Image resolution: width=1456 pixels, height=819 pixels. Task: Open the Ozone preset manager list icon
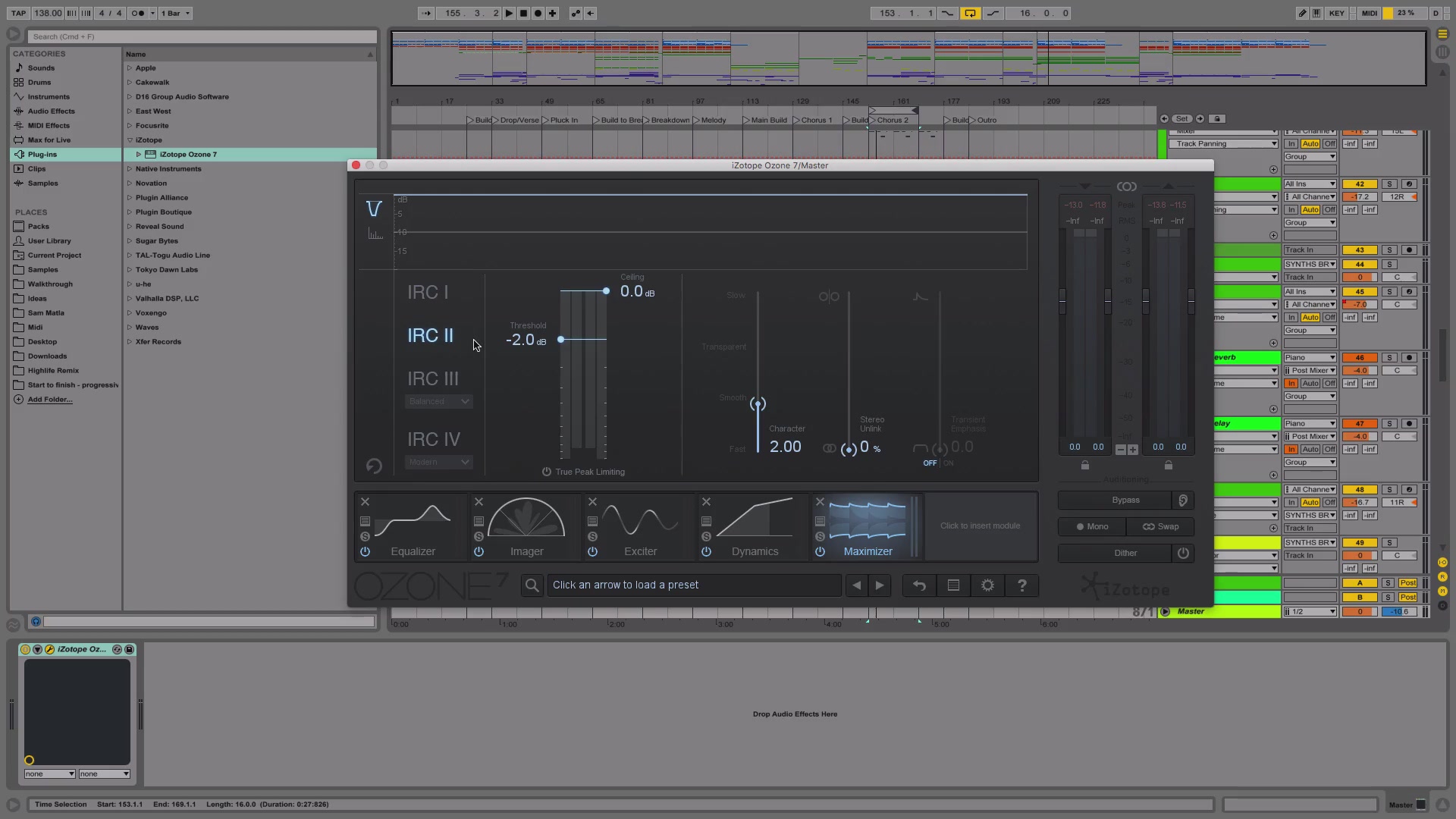[953, 585]
